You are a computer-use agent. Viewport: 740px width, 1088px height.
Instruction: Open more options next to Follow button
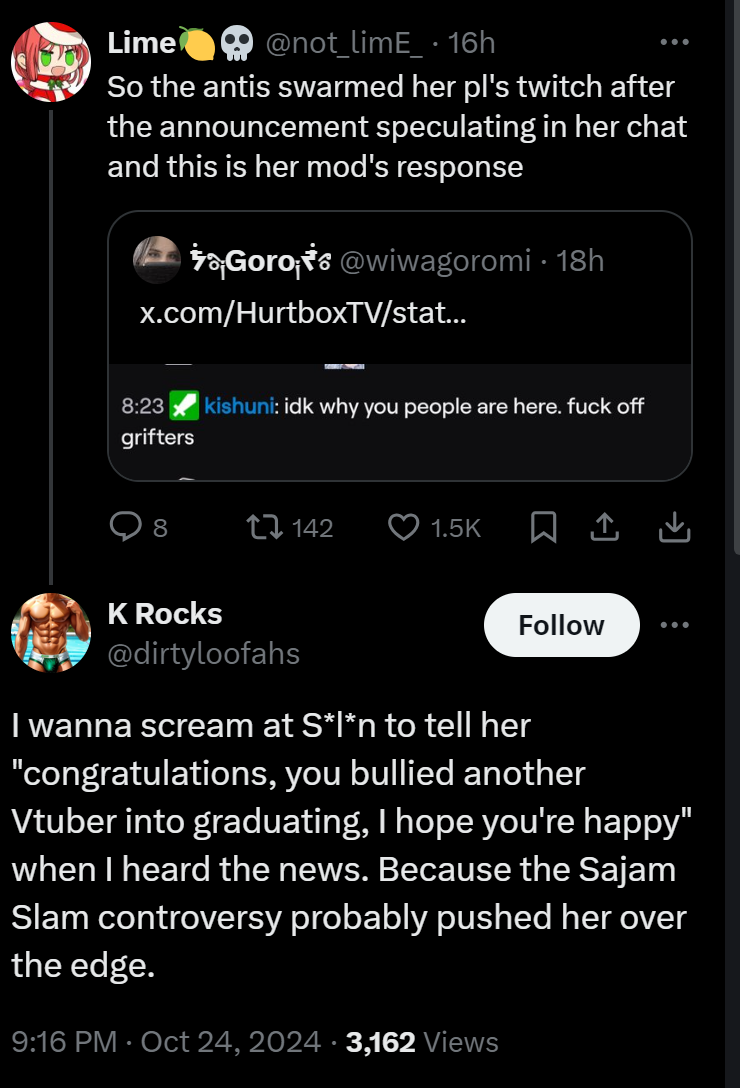pos(675,625)
